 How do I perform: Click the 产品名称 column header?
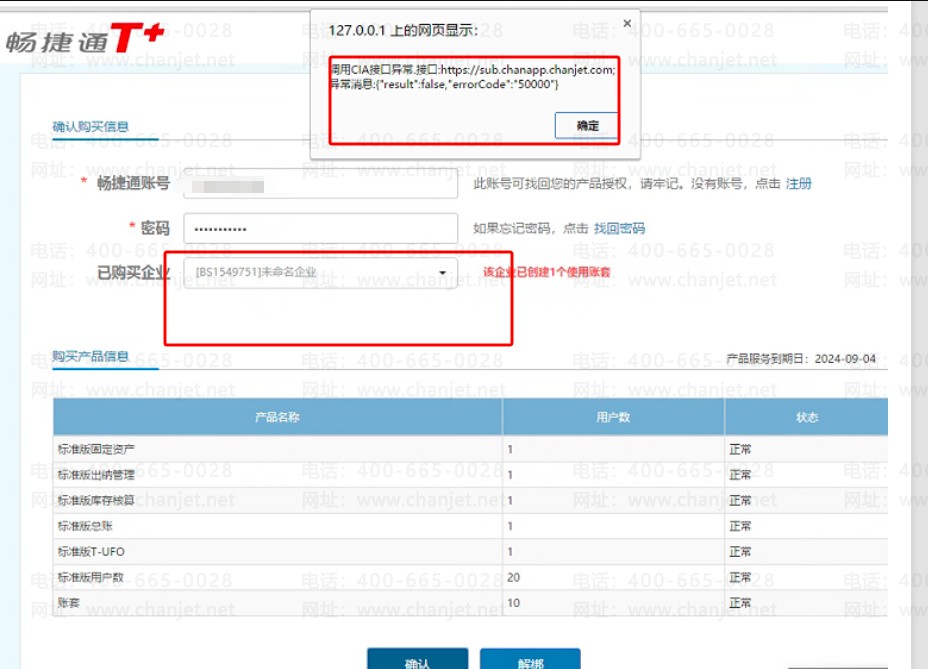[277, 418]
